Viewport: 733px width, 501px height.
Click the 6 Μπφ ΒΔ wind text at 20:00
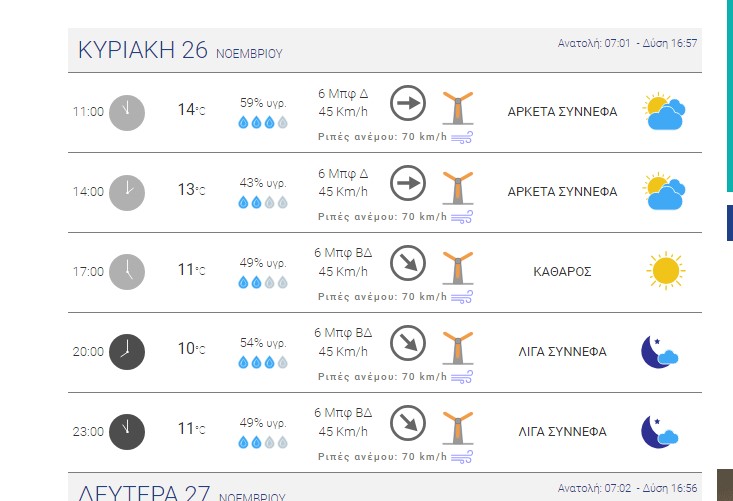click(343, 332)
